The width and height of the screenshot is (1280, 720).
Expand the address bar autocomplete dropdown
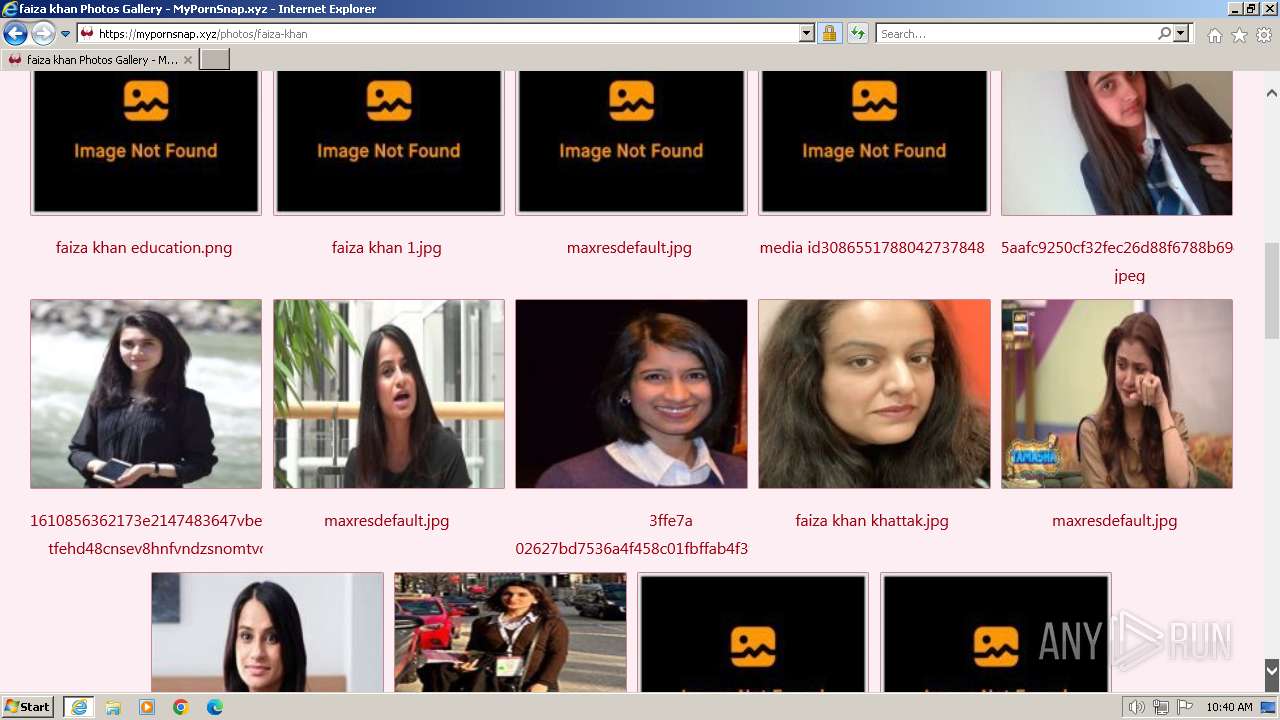[x=807, y=33]
